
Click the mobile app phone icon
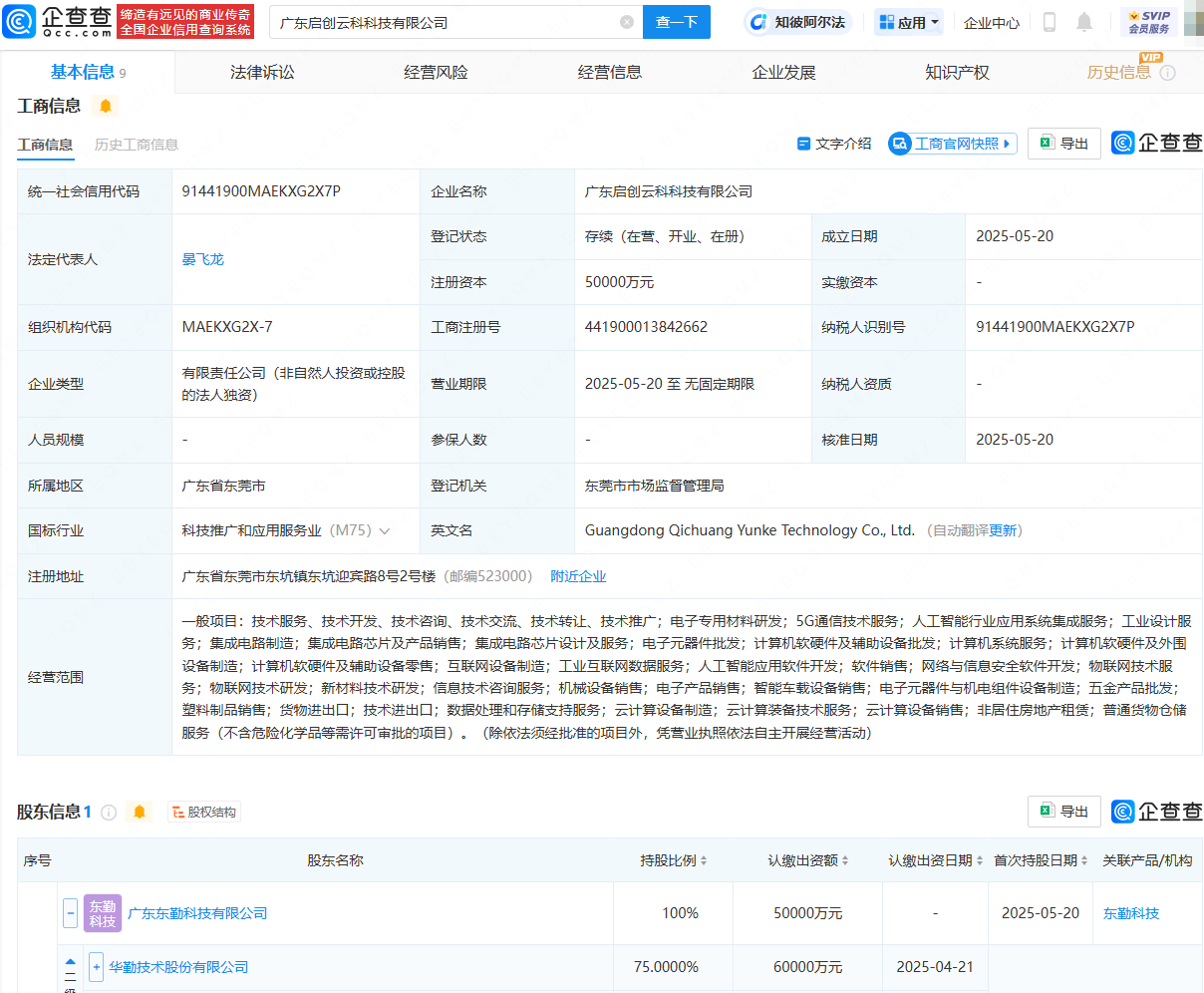point(1049,21)
